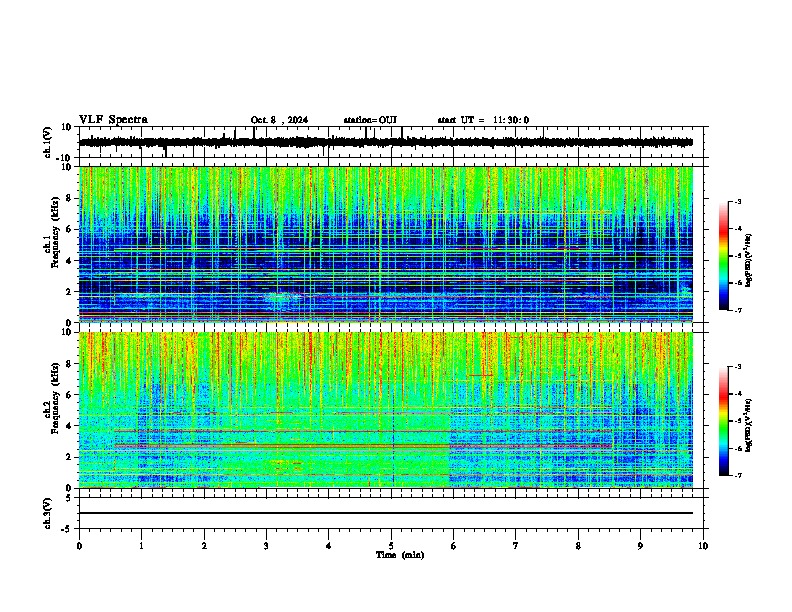The height and width of the screenshot is (612, 792).
Task: Click the ch.2 spectrogram color scale bar
Action: [x=723, y=421]
